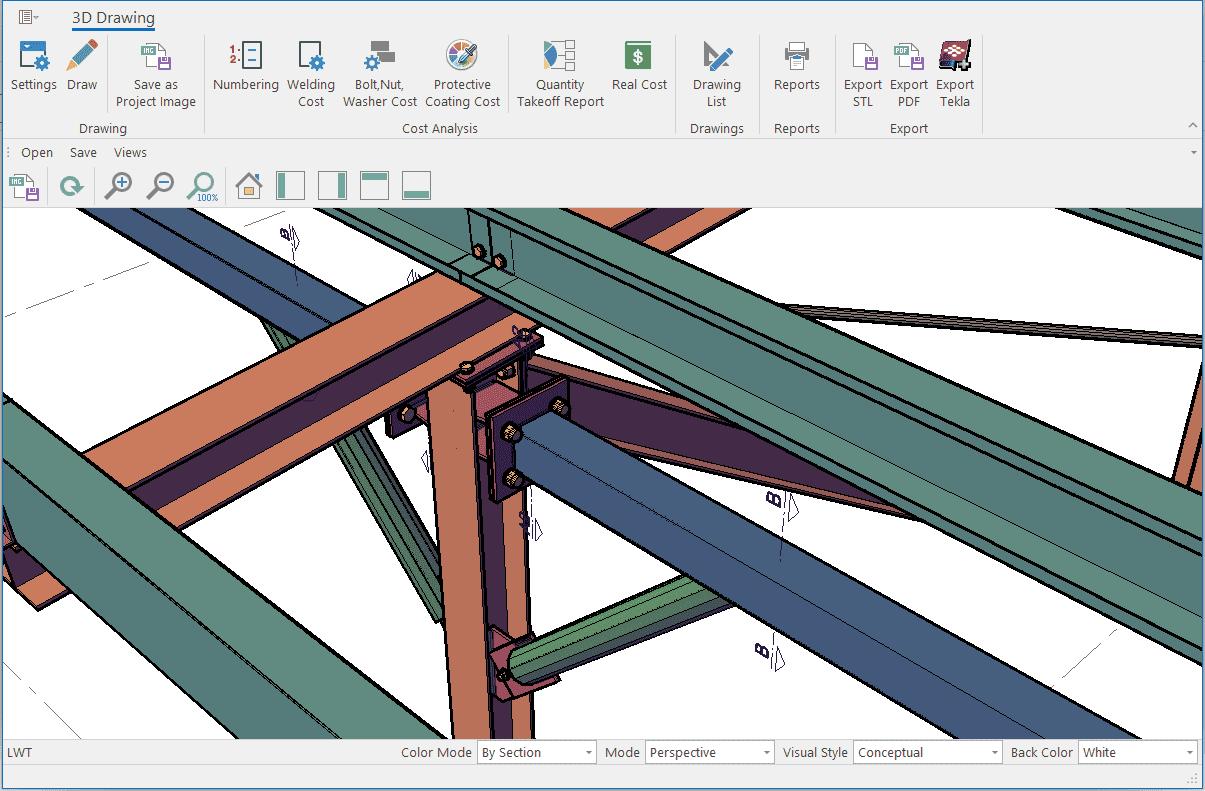Screen dimensions: 1205x791
Task: Expand the Color Mode dropdown
Action: (588, 753)
